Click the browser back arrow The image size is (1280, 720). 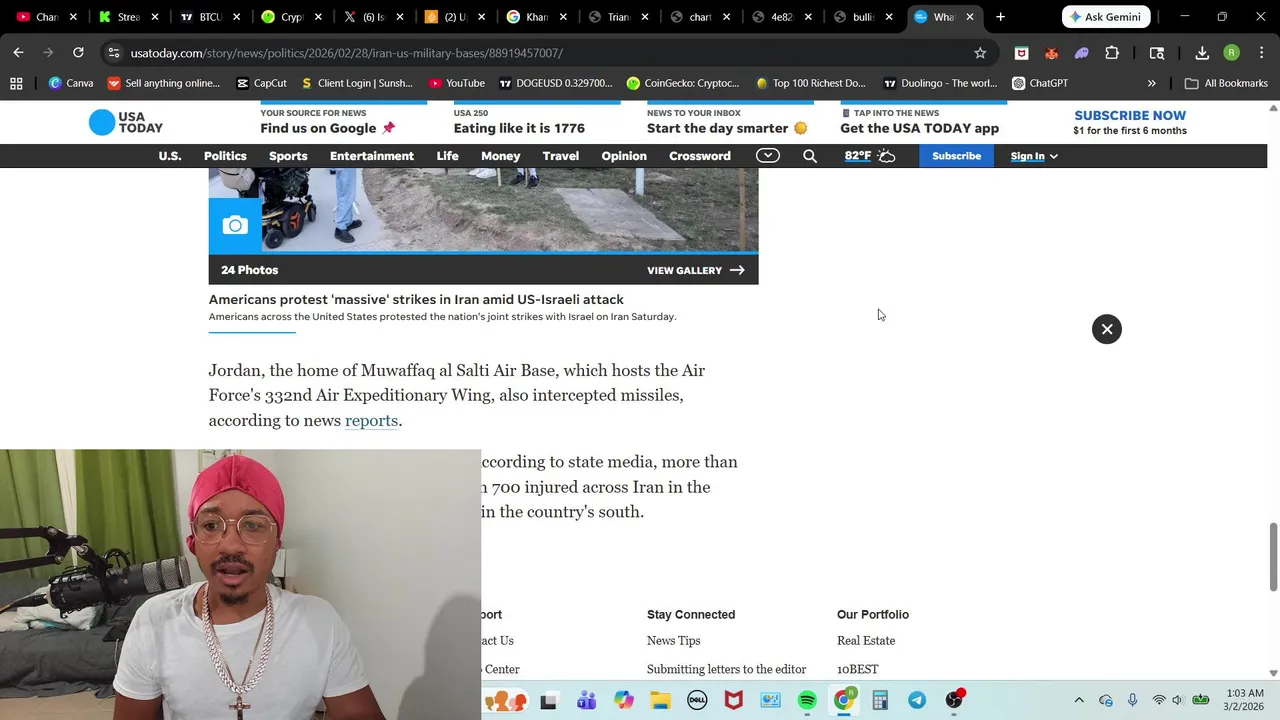[x=19, y=52]
